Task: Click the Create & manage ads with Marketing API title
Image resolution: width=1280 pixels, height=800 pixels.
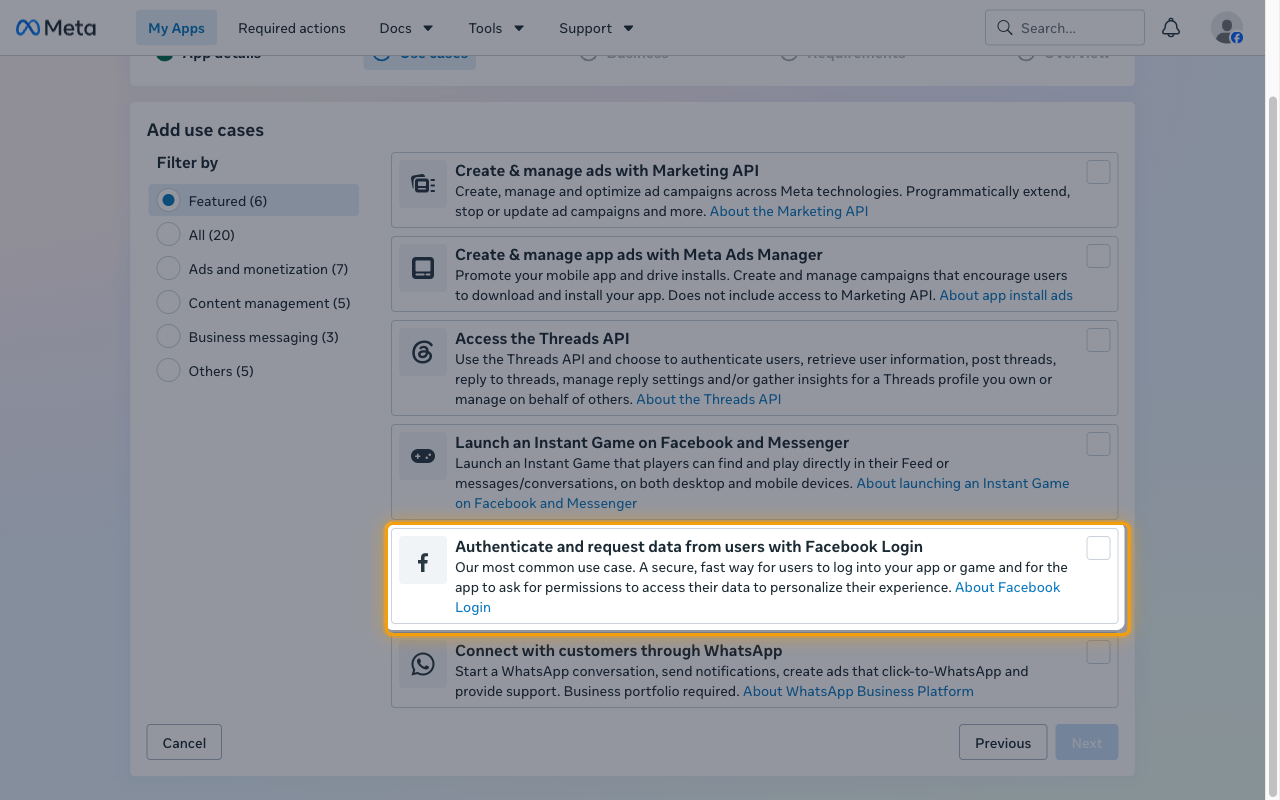Action: [607, 171]
